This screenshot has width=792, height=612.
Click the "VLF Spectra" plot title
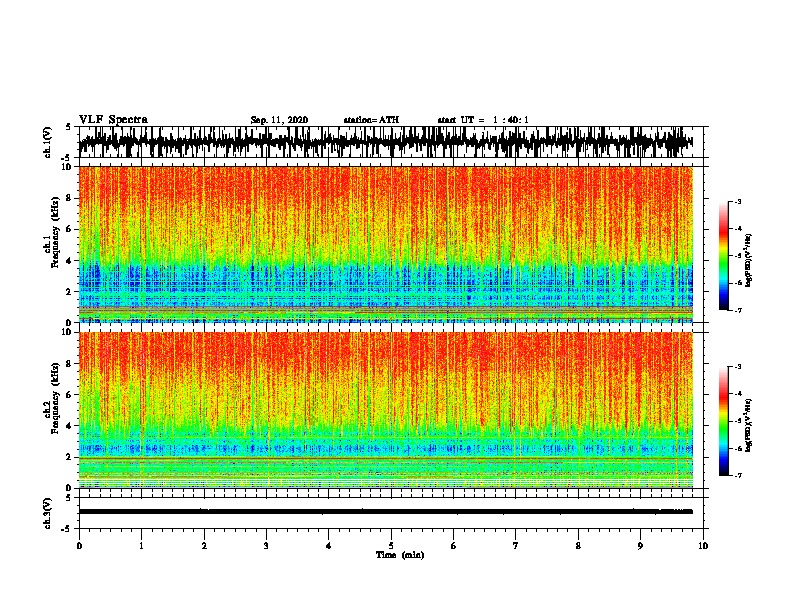click(x=114, y=120)
